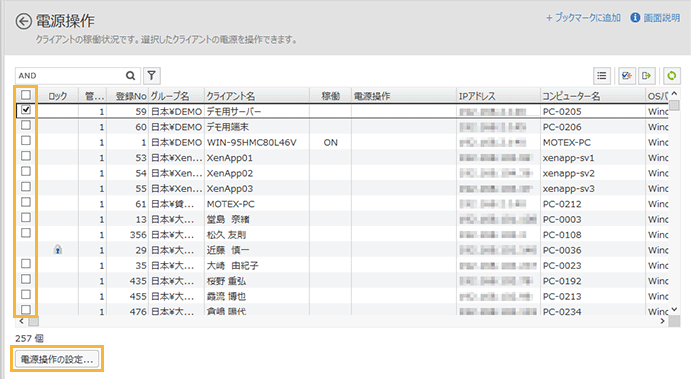Sort by ロック column header
Image resolution: width=691 pixels, height=379 pixels.
(x=58, y=96)
